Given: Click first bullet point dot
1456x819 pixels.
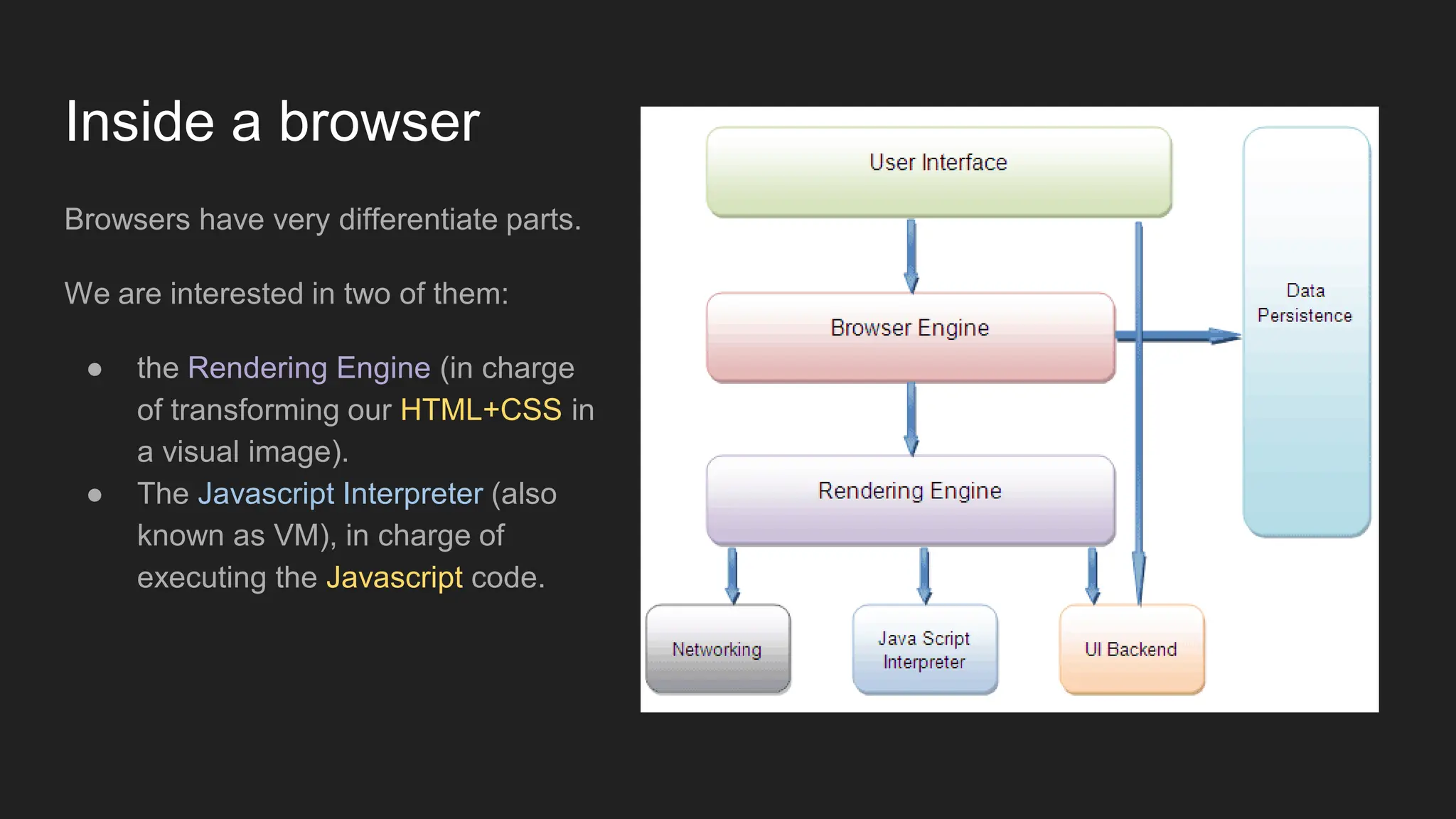Looking at the screenshot, I should coord(95,369).
